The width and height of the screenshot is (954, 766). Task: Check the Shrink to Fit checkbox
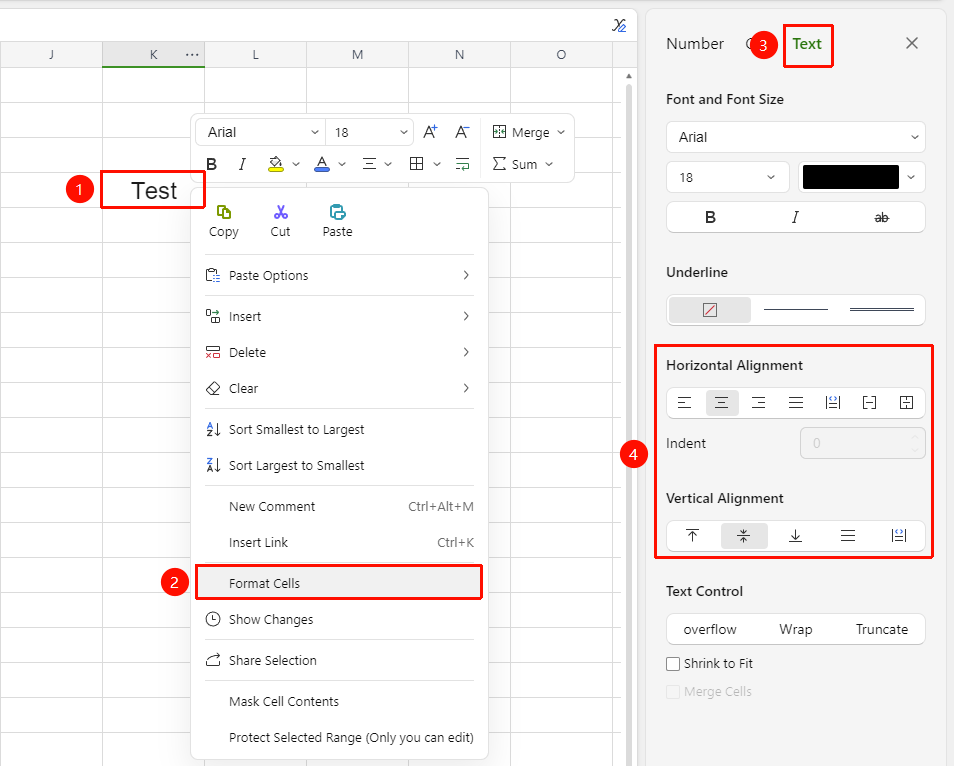(673, 664)
